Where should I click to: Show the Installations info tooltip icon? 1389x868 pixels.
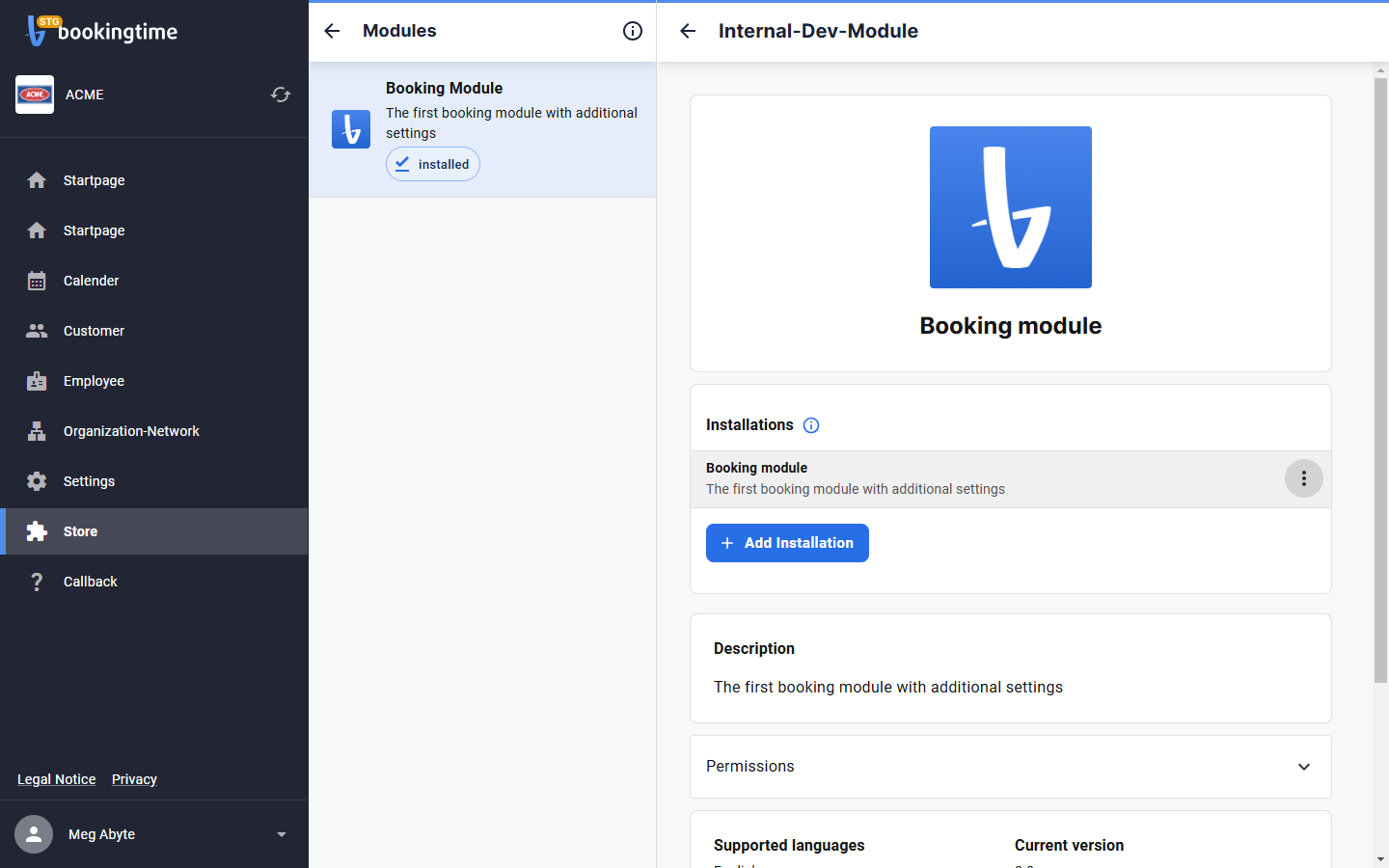pyautogui.click(x=811, y=425)
